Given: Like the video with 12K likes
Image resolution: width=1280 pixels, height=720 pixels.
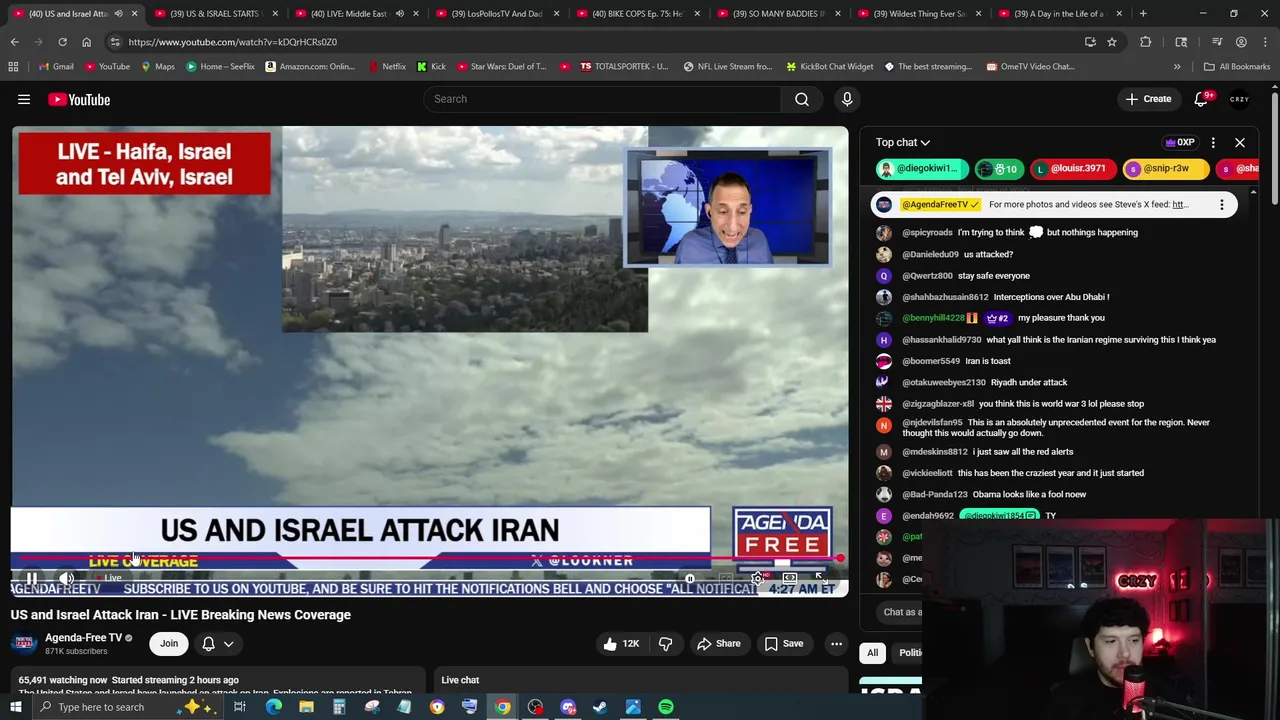Looking at the screenshot, I should [621, 644].
